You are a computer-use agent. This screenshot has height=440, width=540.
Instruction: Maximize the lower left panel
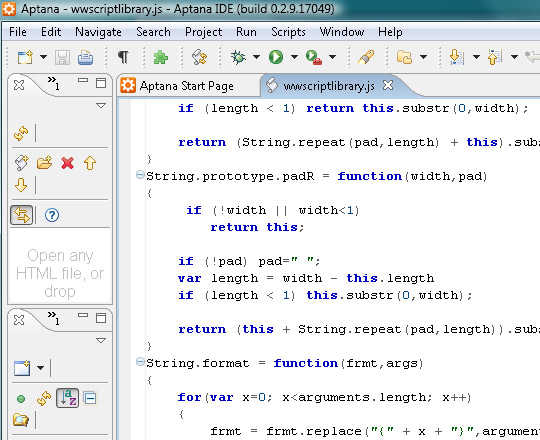[x=101, y=318]
